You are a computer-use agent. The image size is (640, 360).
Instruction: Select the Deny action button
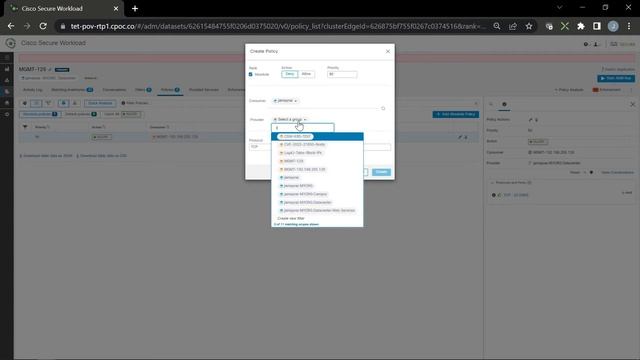(289, 74)
